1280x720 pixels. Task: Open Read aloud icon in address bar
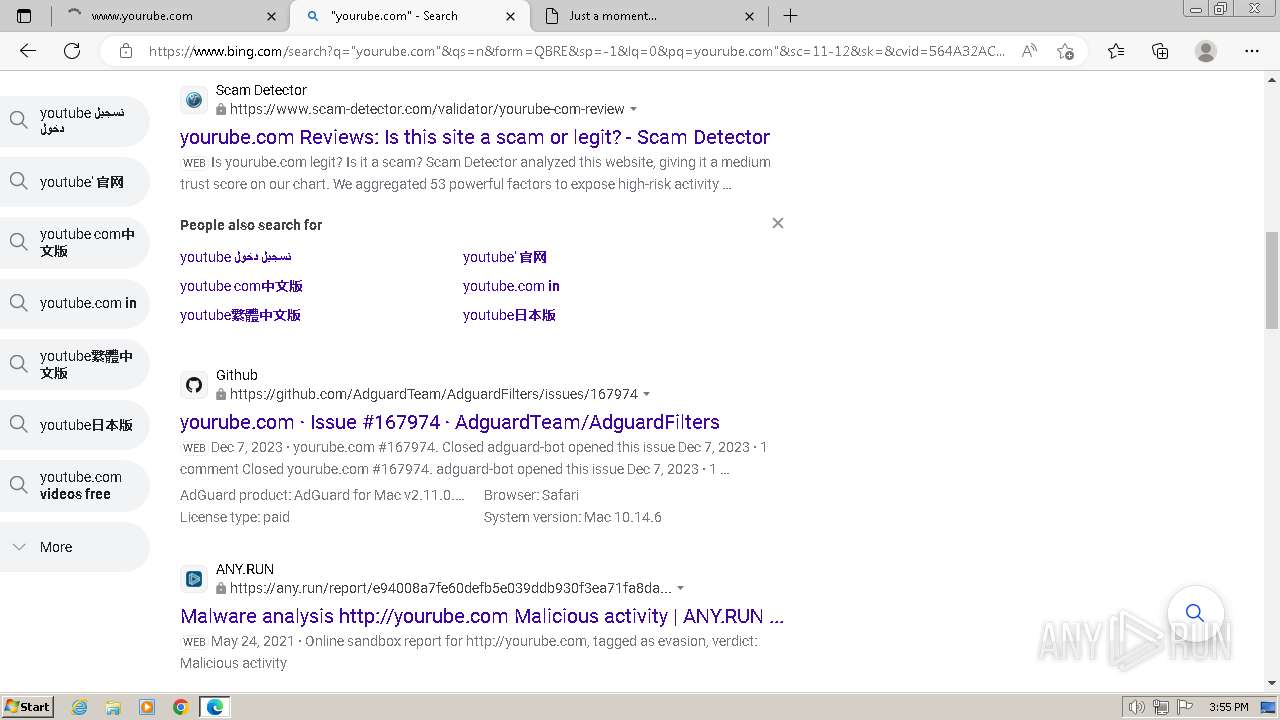(x=1029, y=51)
